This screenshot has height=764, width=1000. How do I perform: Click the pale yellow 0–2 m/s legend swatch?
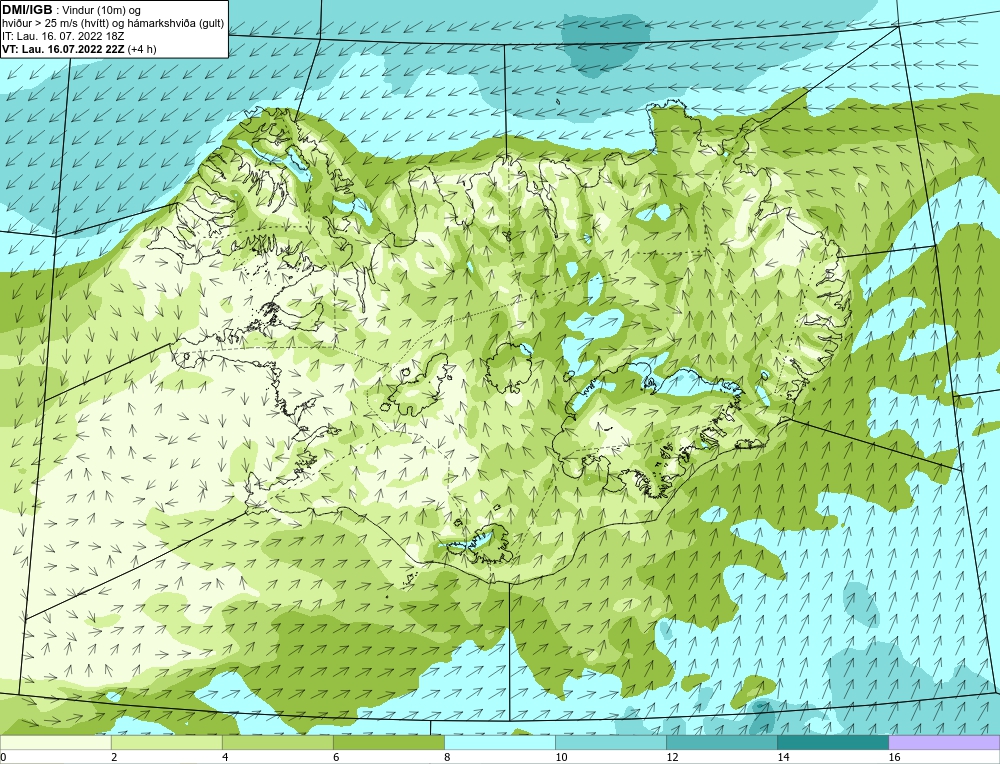point(56,742)
